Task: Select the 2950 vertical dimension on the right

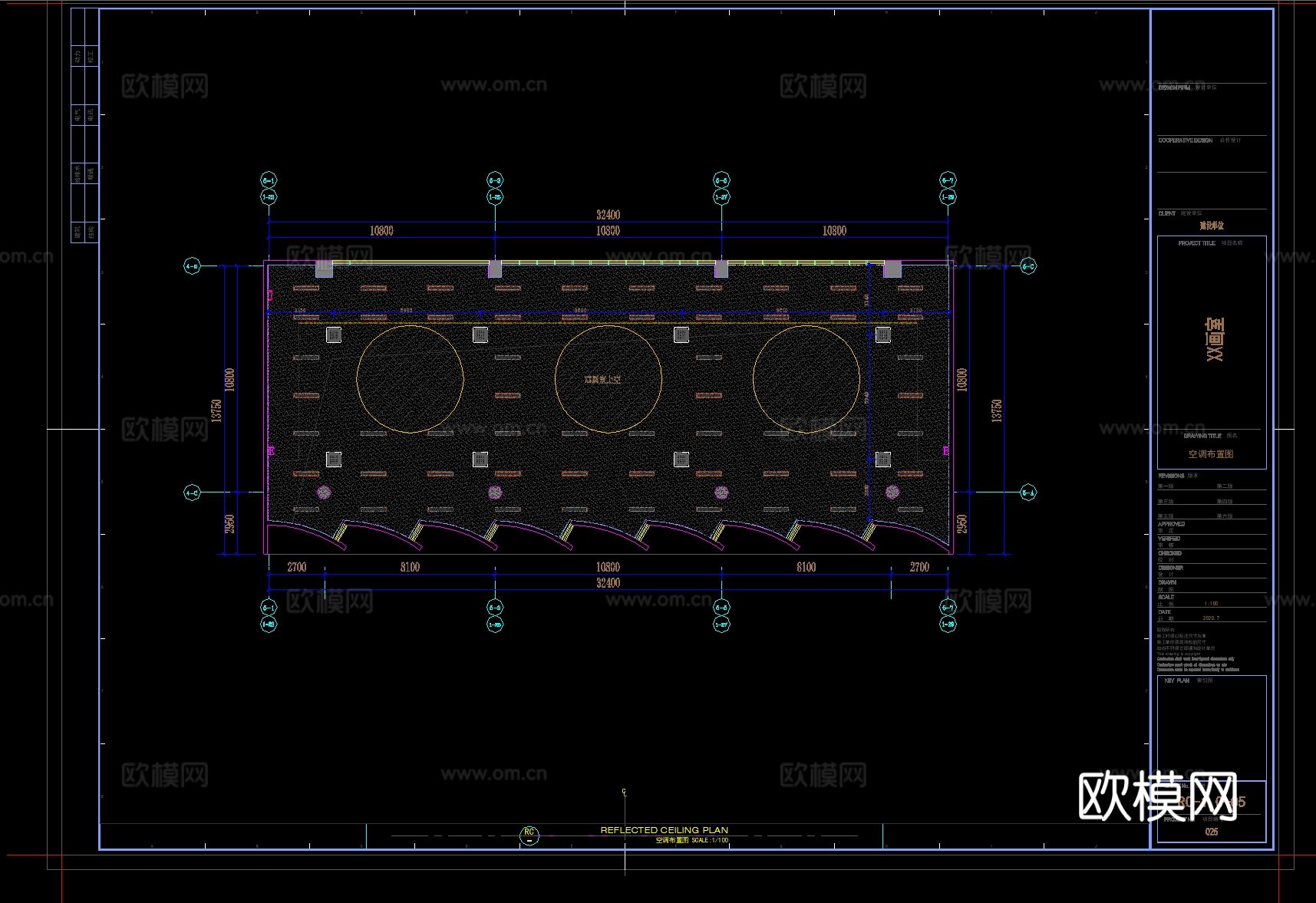Action: [x=962, y=524]
